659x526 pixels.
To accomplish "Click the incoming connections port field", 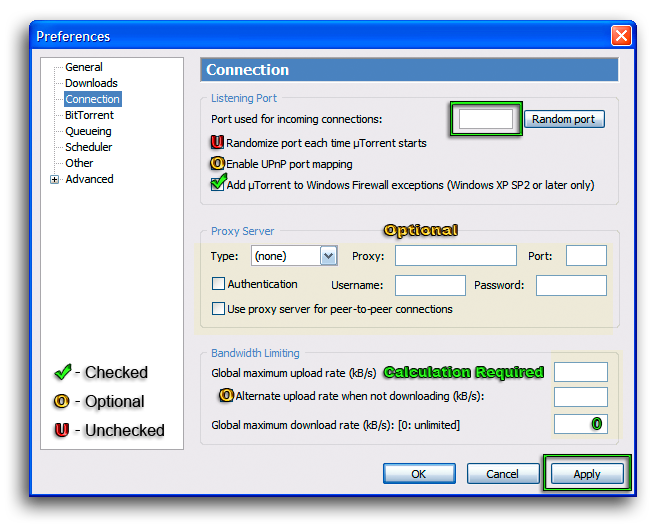I will (486, 119).
